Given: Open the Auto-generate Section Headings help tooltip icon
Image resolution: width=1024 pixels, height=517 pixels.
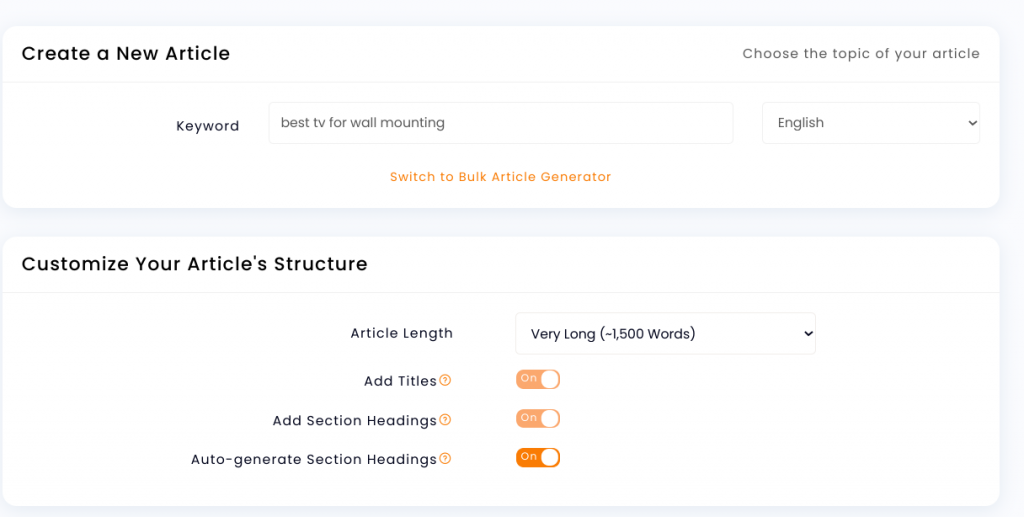Looking at the screenshot, I should pos(445,458).
